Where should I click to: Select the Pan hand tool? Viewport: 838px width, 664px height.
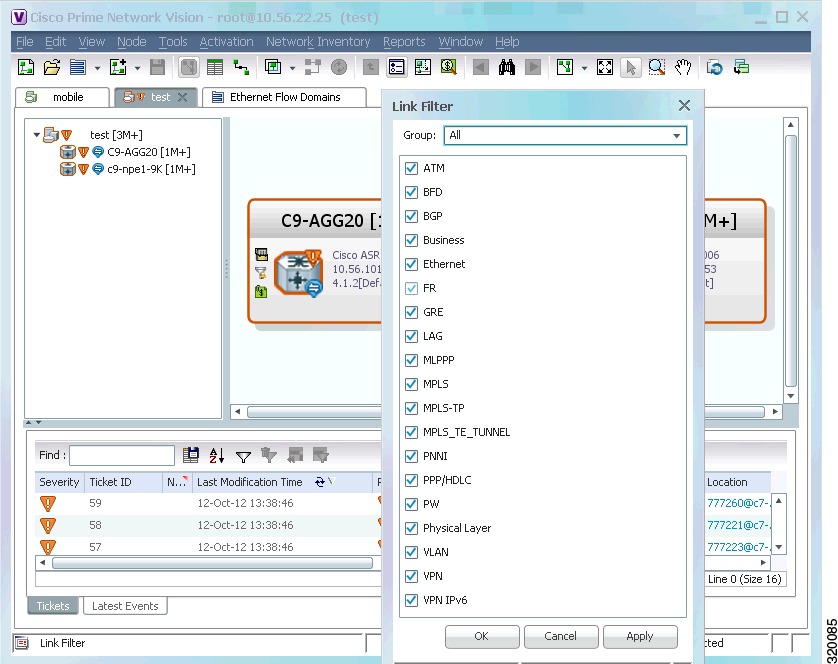(x=683, y=67)
